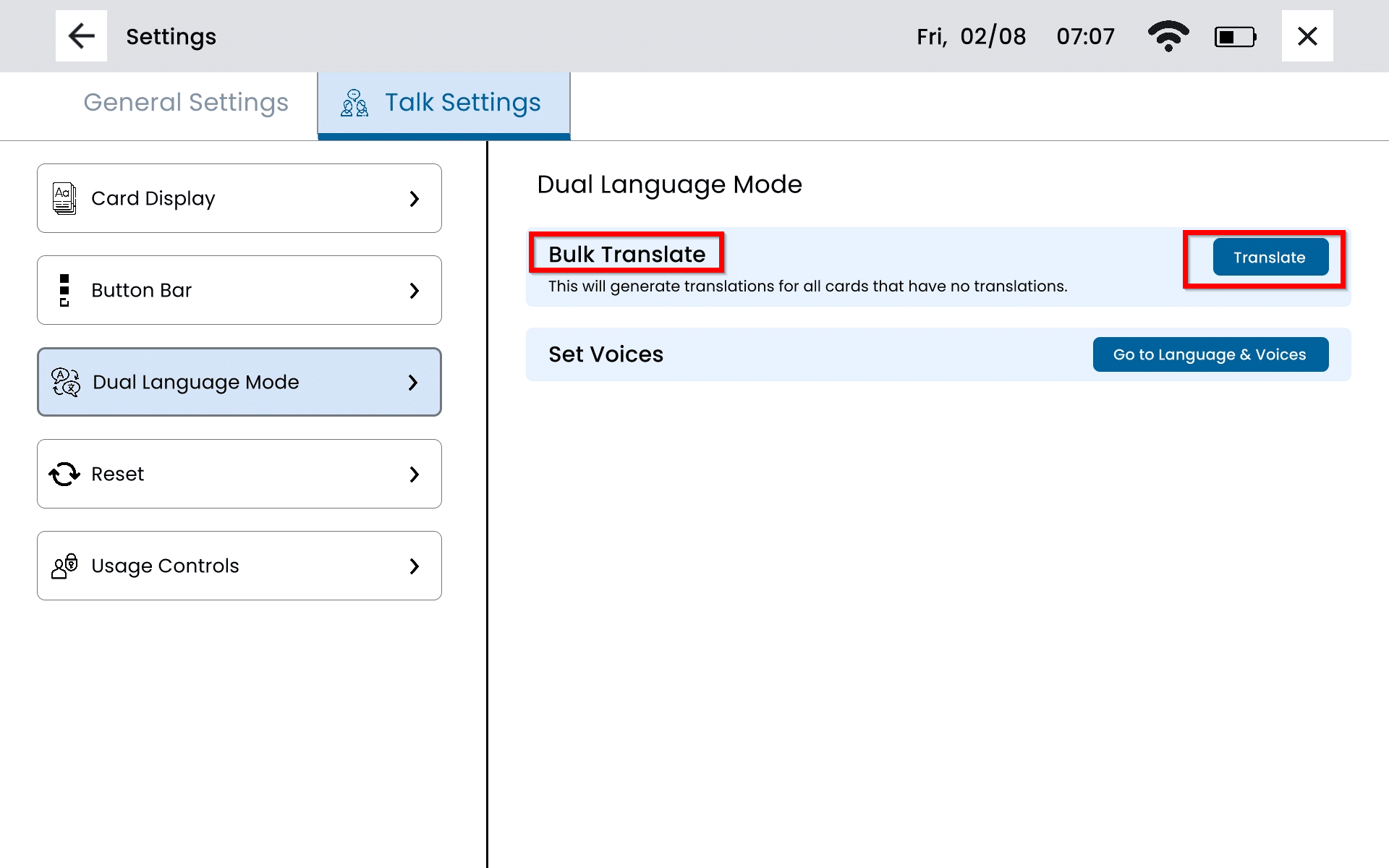This screenshot has width=1389, height=868.
Task: Expand the Button Bar chevron
Action: coord(414,290)
